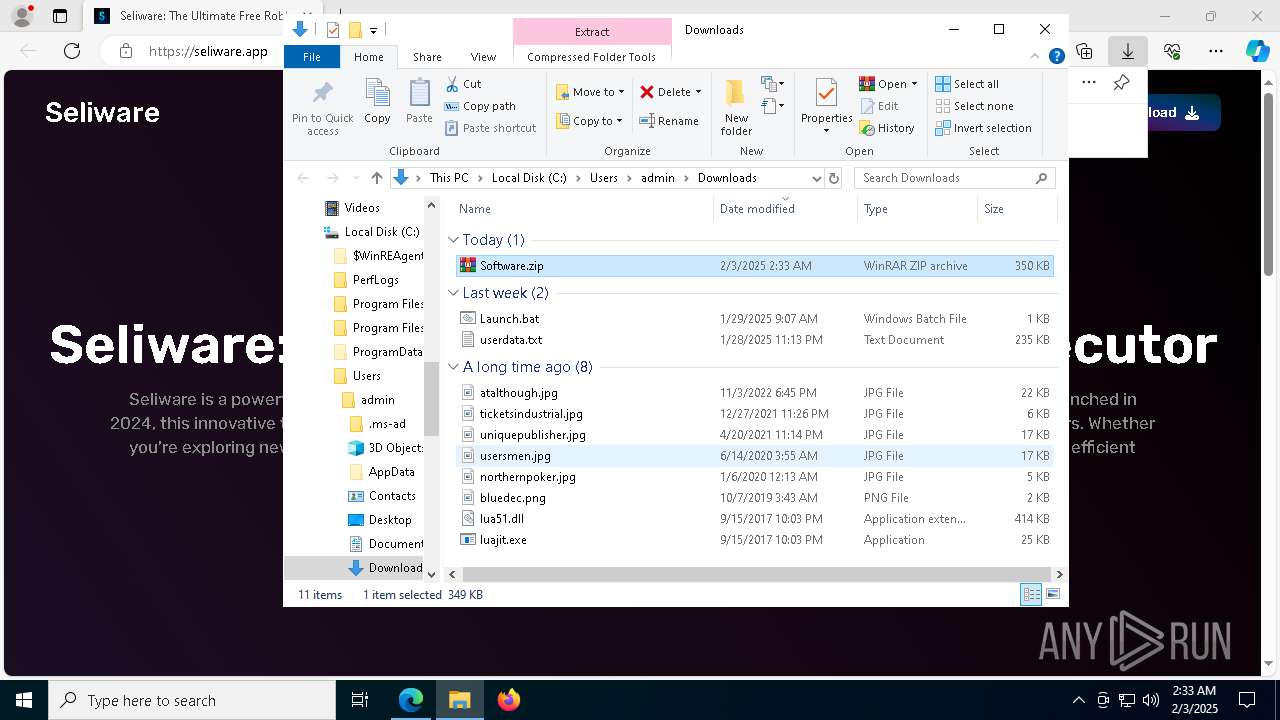1280x720 pixels.
Task: Sort by Name column header
Action: click(x=475, y=209)
